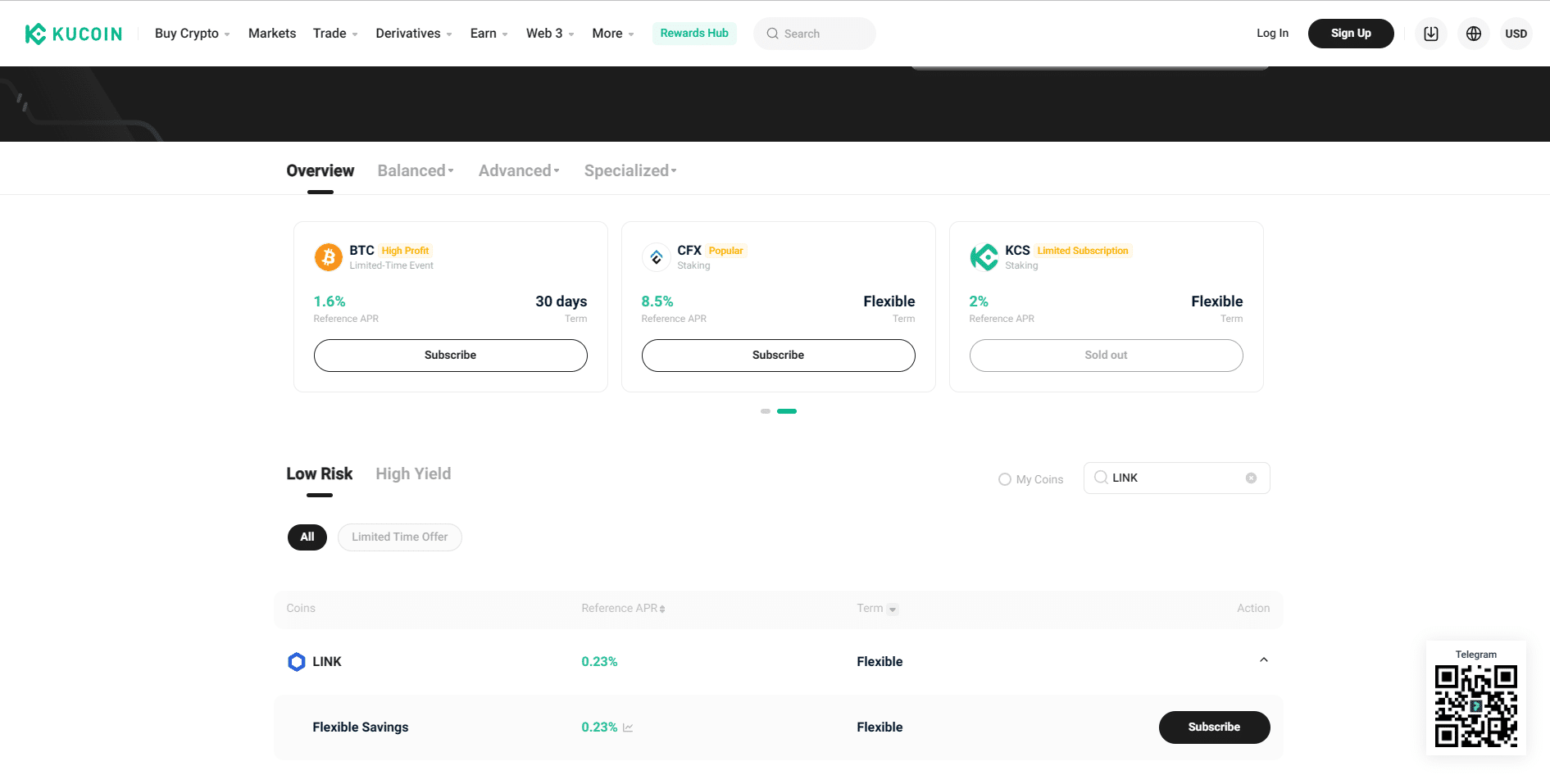Image resolution: width=1550 pixels, height=784 pixels.
Task: Open the Balanced dropdown tab
Action: [416, 170]
